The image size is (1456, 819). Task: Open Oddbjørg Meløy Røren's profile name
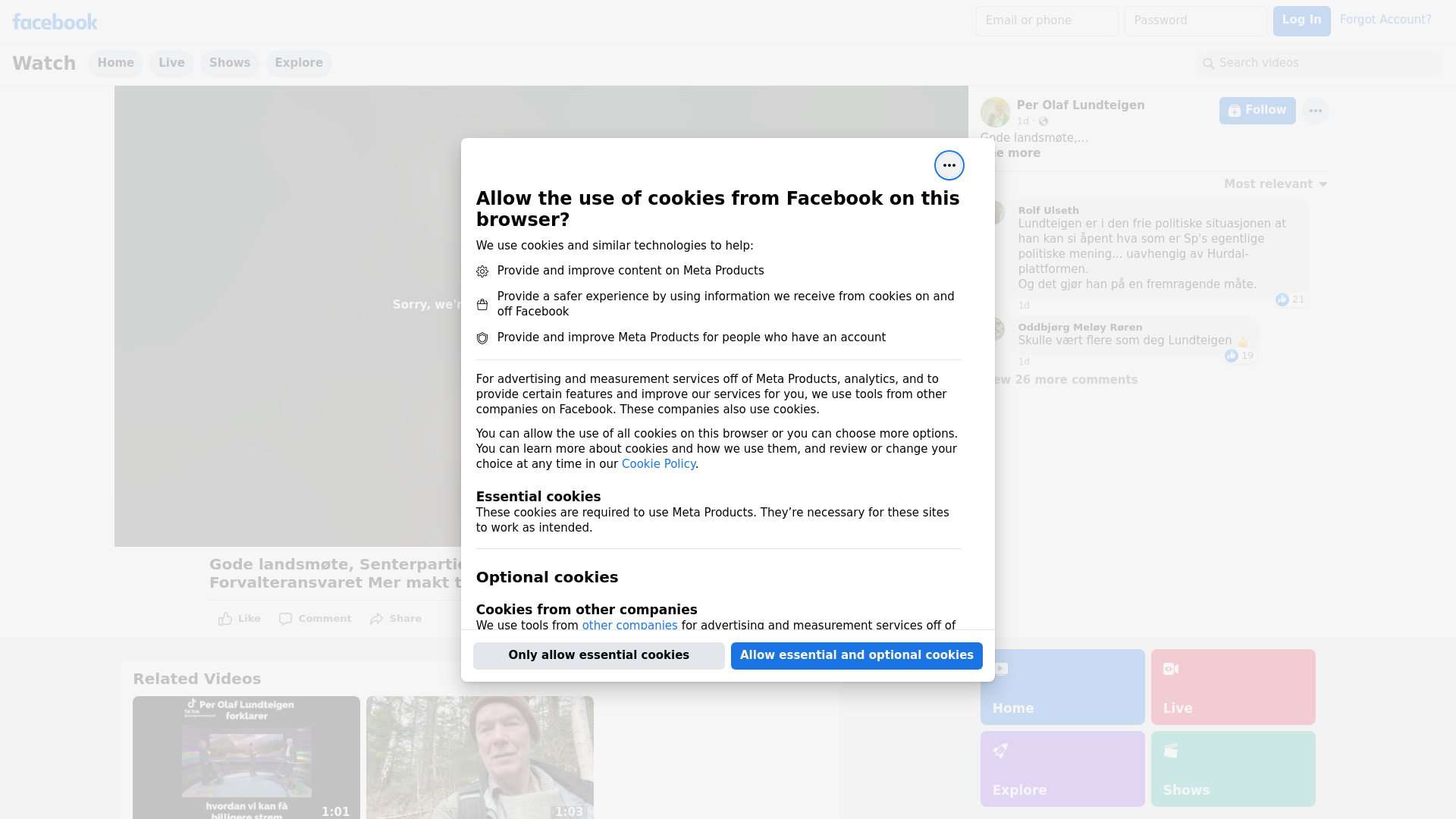[1080, 327]
